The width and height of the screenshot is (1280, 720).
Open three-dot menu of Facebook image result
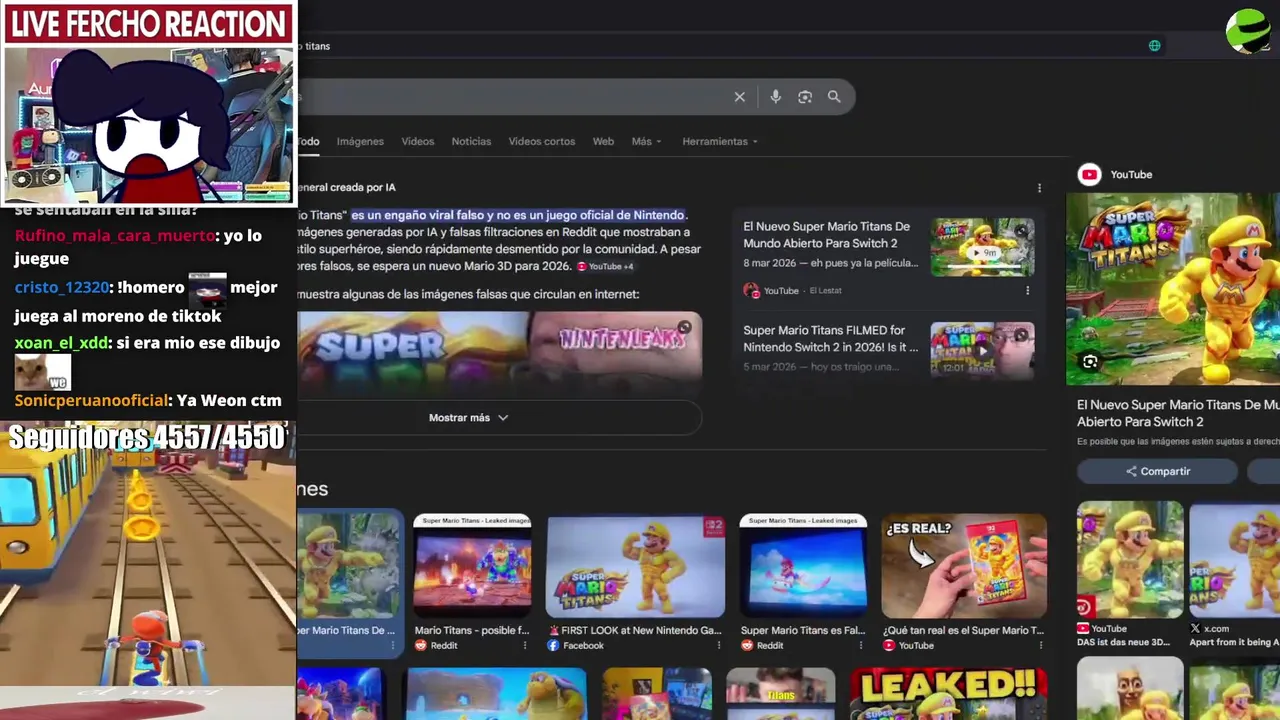(718, 646)
